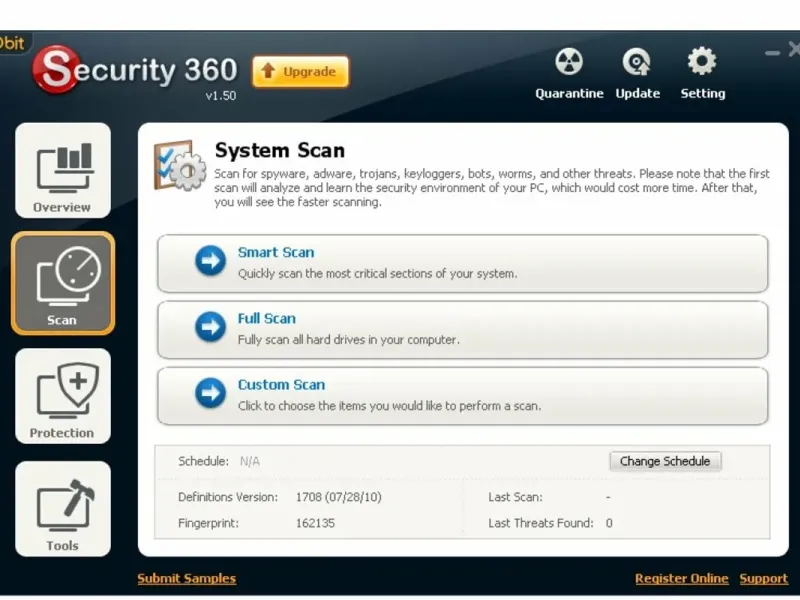Viewport: 800px width, 600px height.
Task: Click the blue arrow beside Custom Scan
Action: tap(210, 393)
